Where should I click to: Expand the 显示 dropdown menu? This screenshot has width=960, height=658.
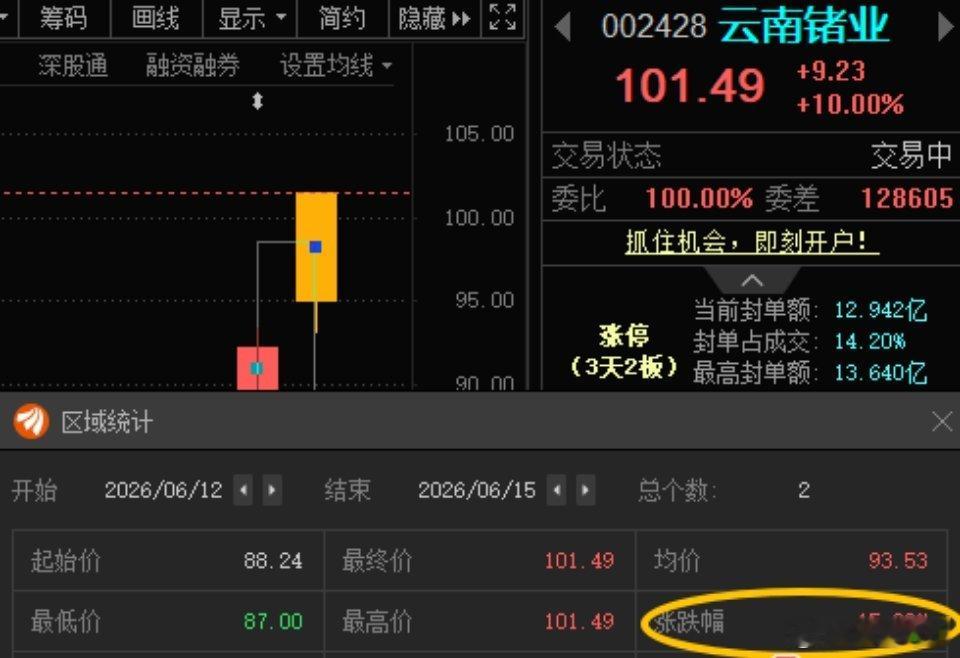tap(251, 18)
